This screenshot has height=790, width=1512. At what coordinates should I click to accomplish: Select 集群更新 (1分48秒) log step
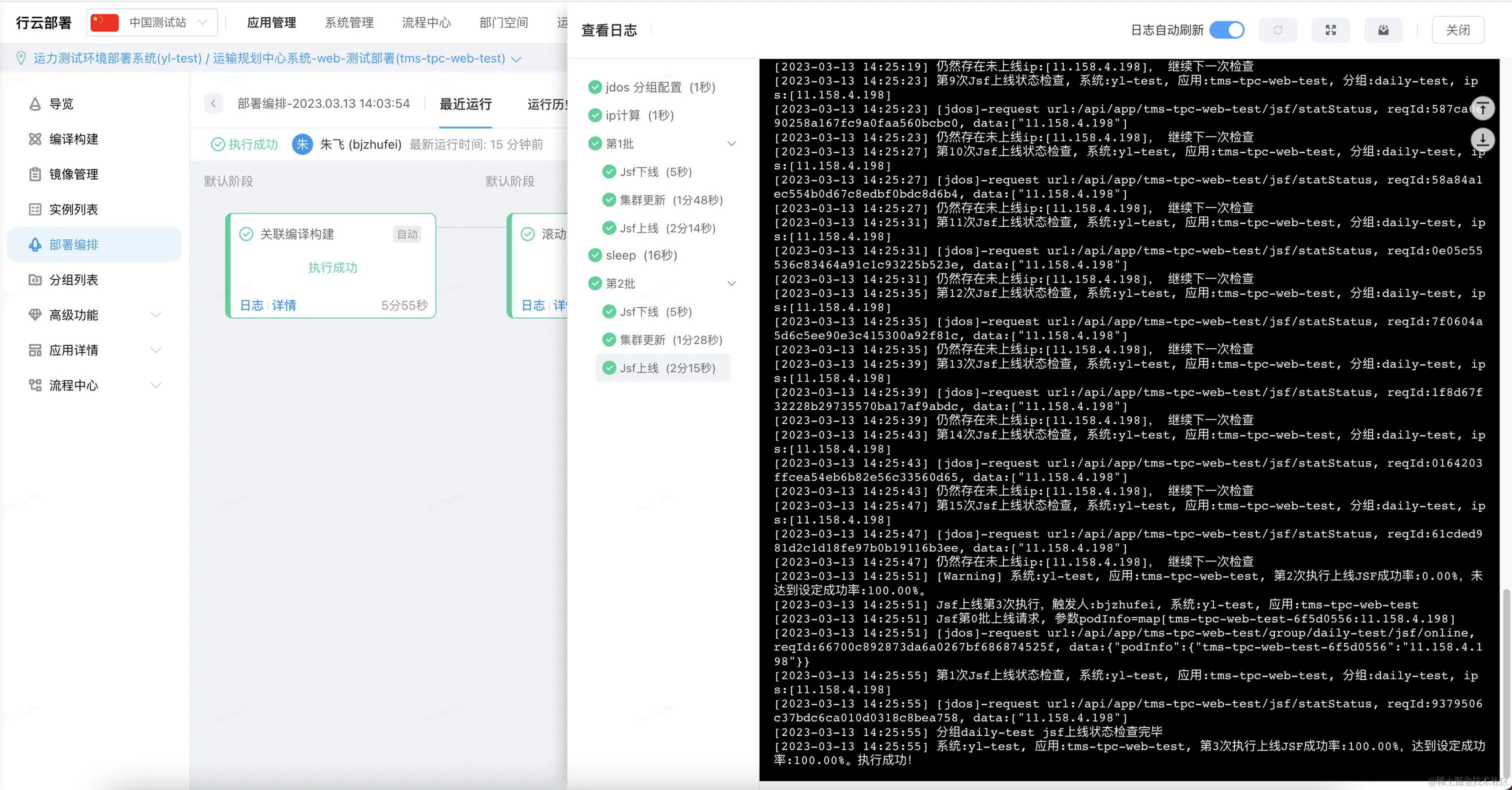click(670, 200)
